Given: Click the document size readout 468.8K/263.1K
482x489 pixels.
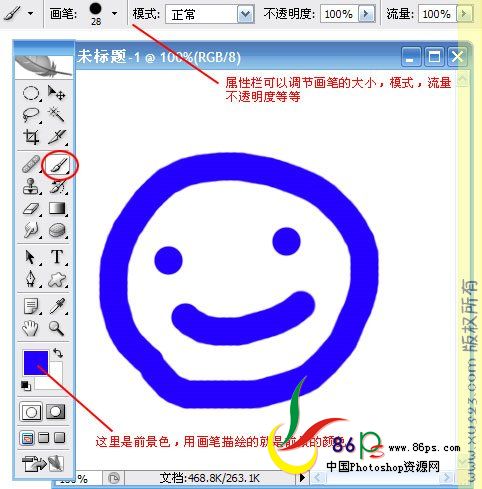Looking at the screenshot, I should (x=209, y=478).
